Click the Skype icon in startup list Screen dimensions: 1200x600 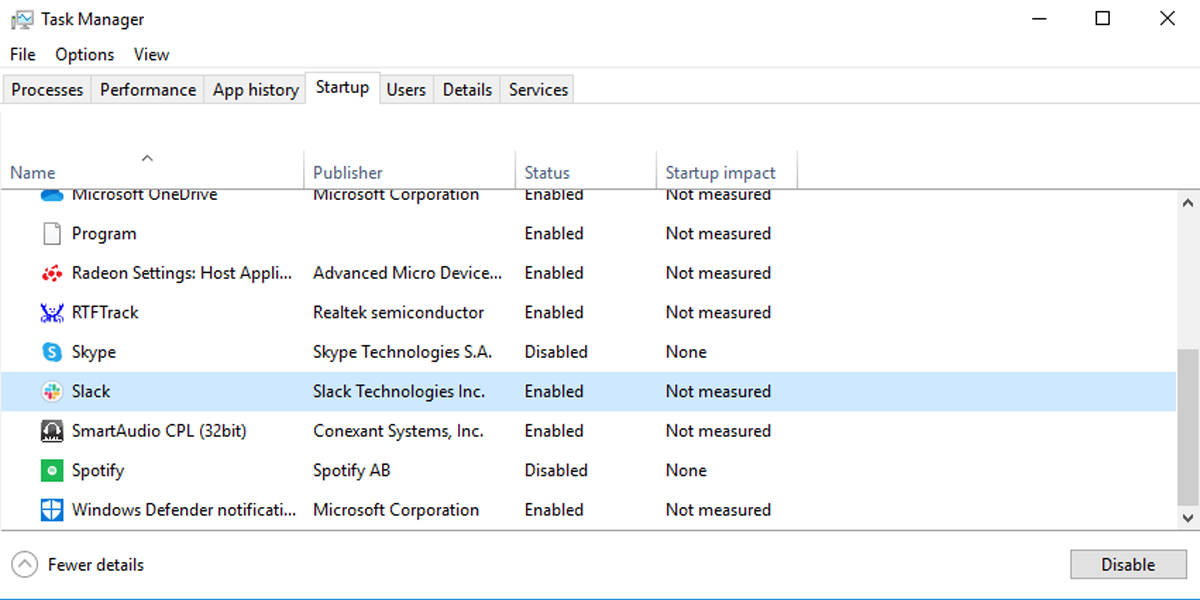[x=52, y=352]
